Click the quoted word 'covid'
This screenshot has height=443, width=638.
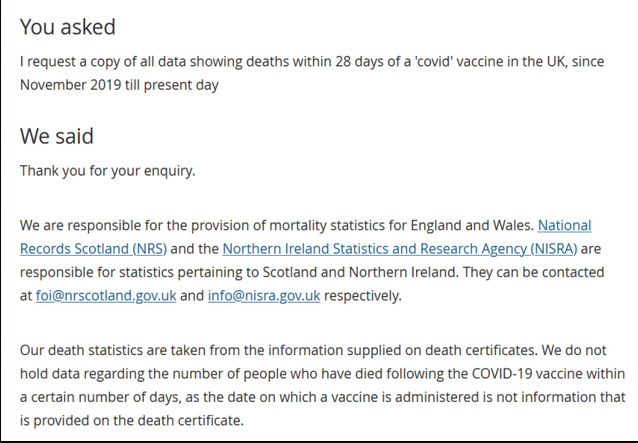pyautogui.click(x=433, y=61)
